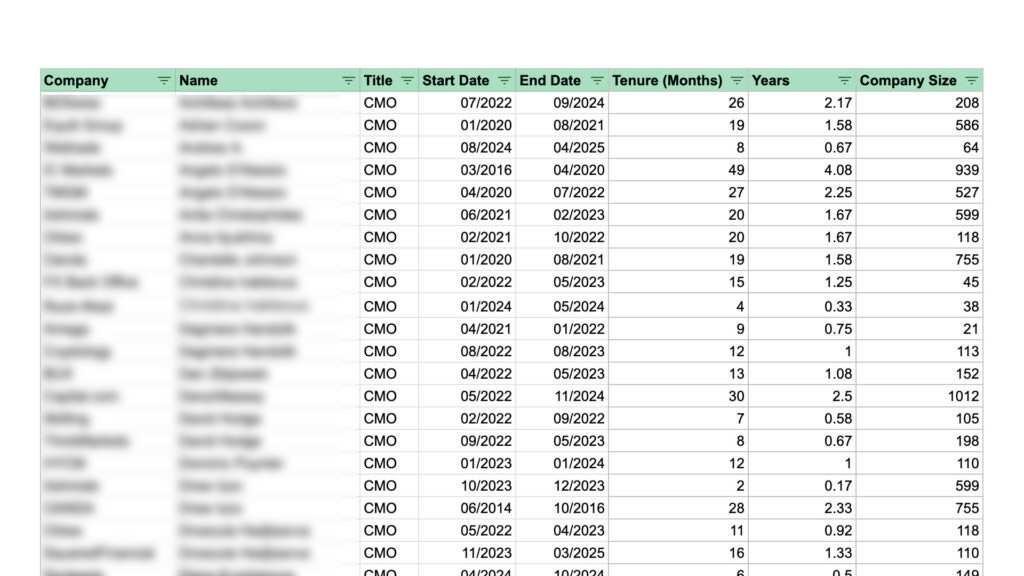Click end date cell 10/2022
This screenshot has width=1024, height=576.
point(562,237)
